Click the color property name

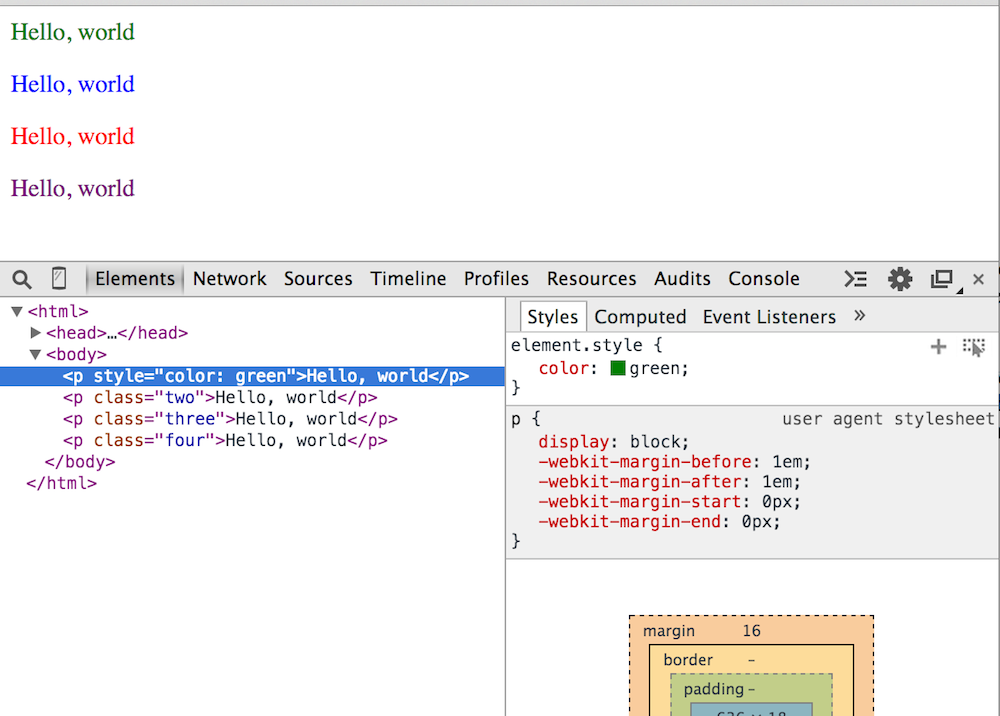(564, 369)
